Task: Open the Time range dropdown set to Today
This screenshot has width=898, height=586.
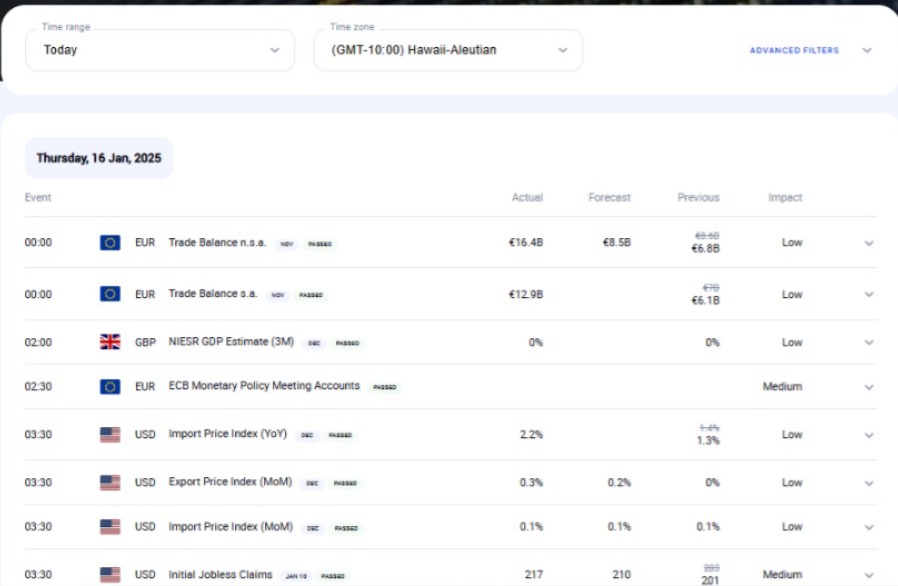Action: 160,50
